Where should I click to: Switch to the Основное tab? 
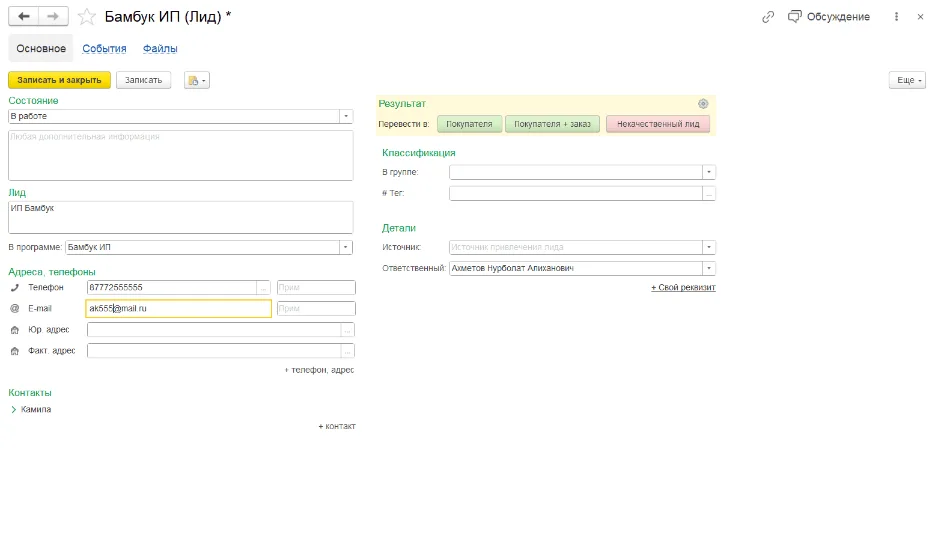tap(41, 48)
